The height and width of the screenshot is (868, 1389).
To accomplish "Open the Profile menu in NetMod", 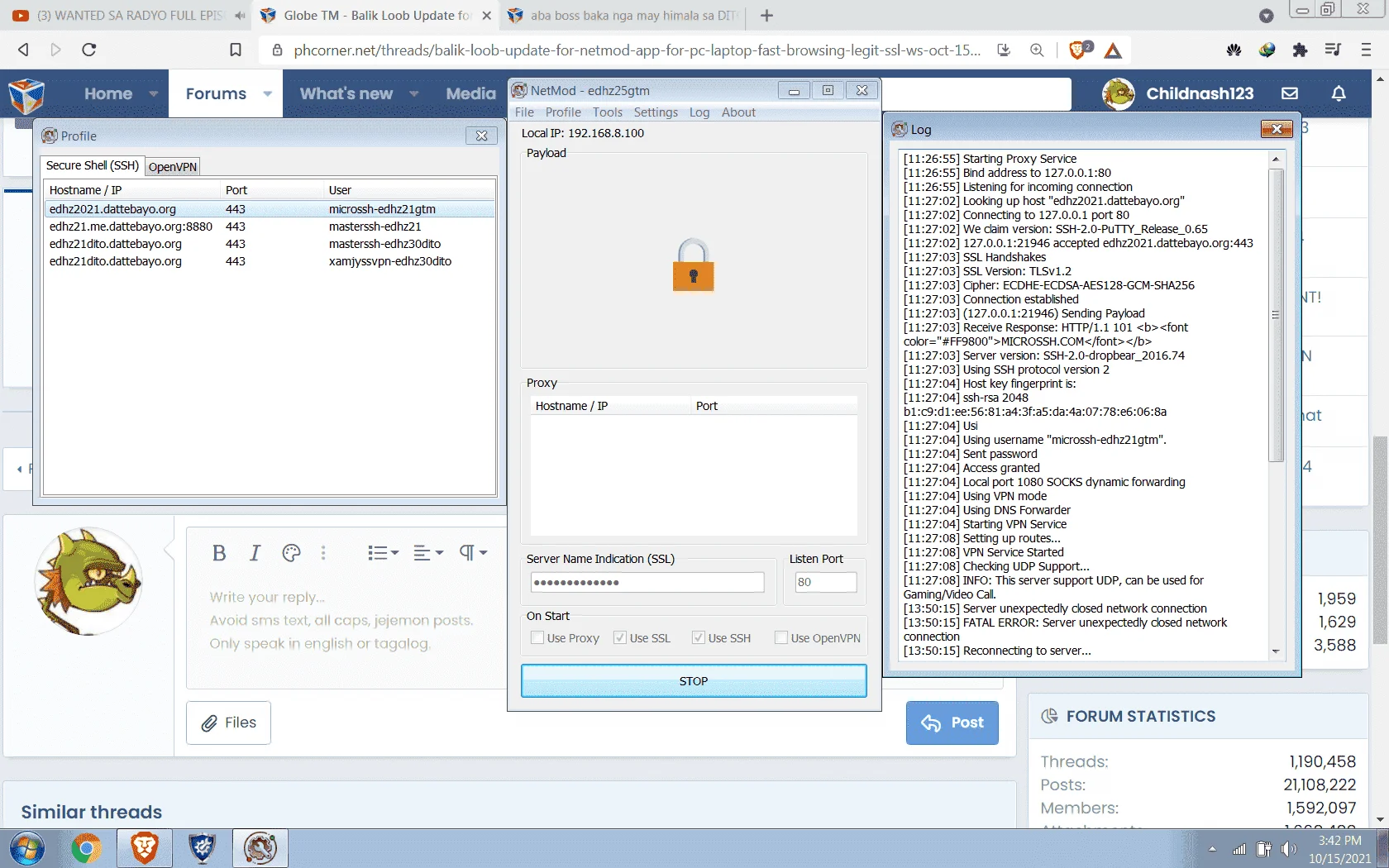I will [563, 112].
